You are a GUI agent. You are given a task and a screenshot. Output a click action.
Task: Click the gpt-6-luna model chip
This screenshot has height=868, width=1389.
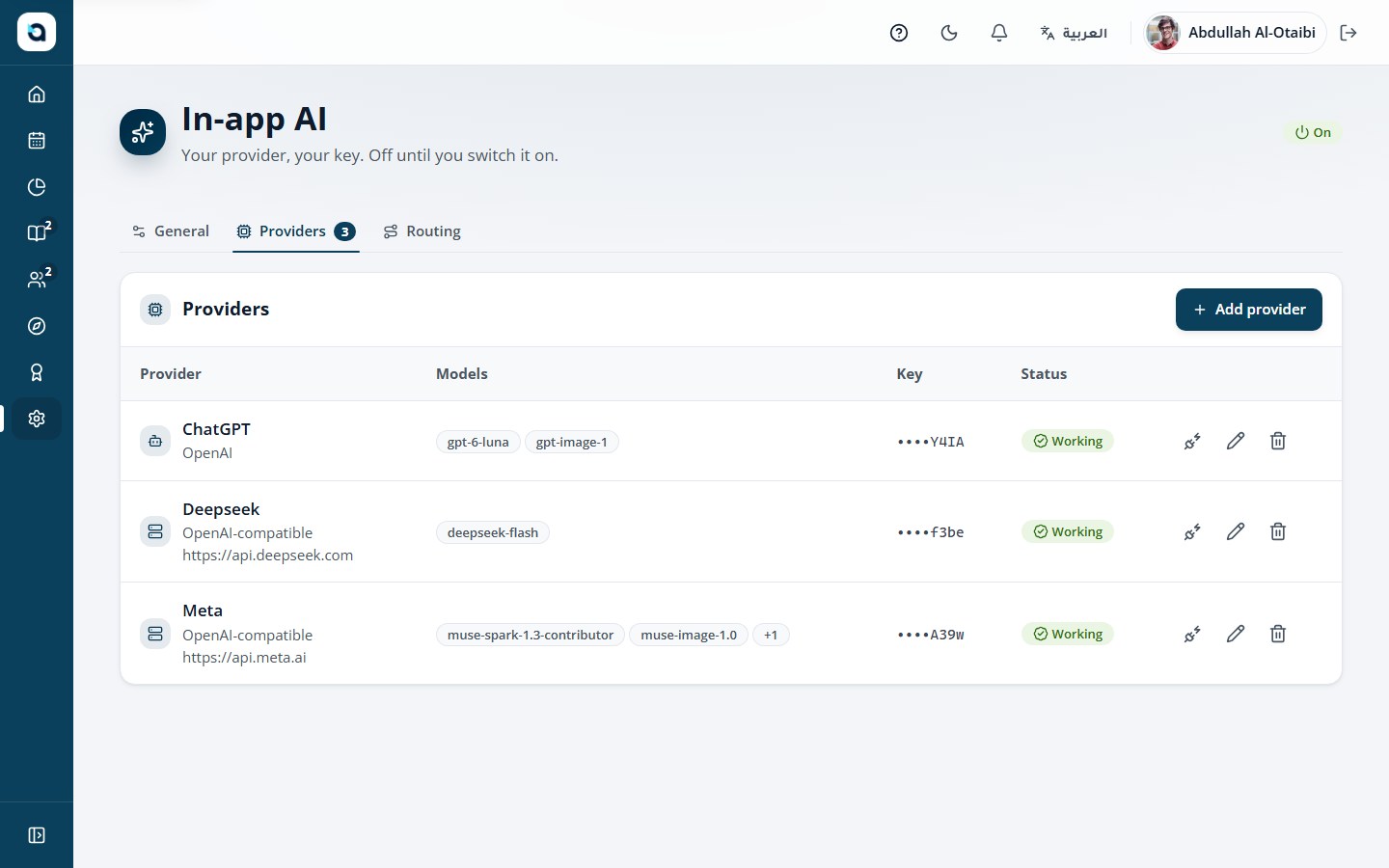[x=478, y=442]
